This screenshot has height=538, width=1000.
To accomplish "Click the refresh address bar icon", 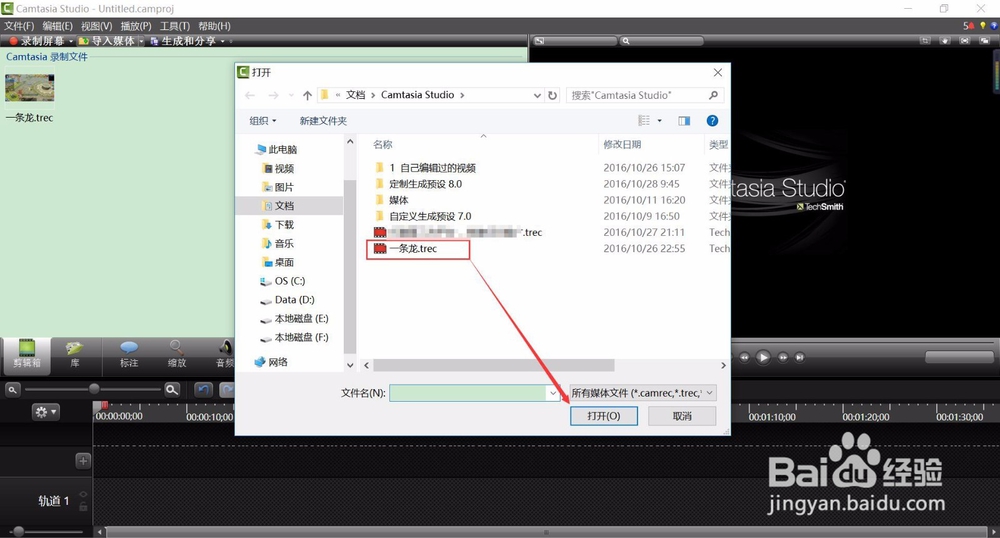I will [552, 95].
